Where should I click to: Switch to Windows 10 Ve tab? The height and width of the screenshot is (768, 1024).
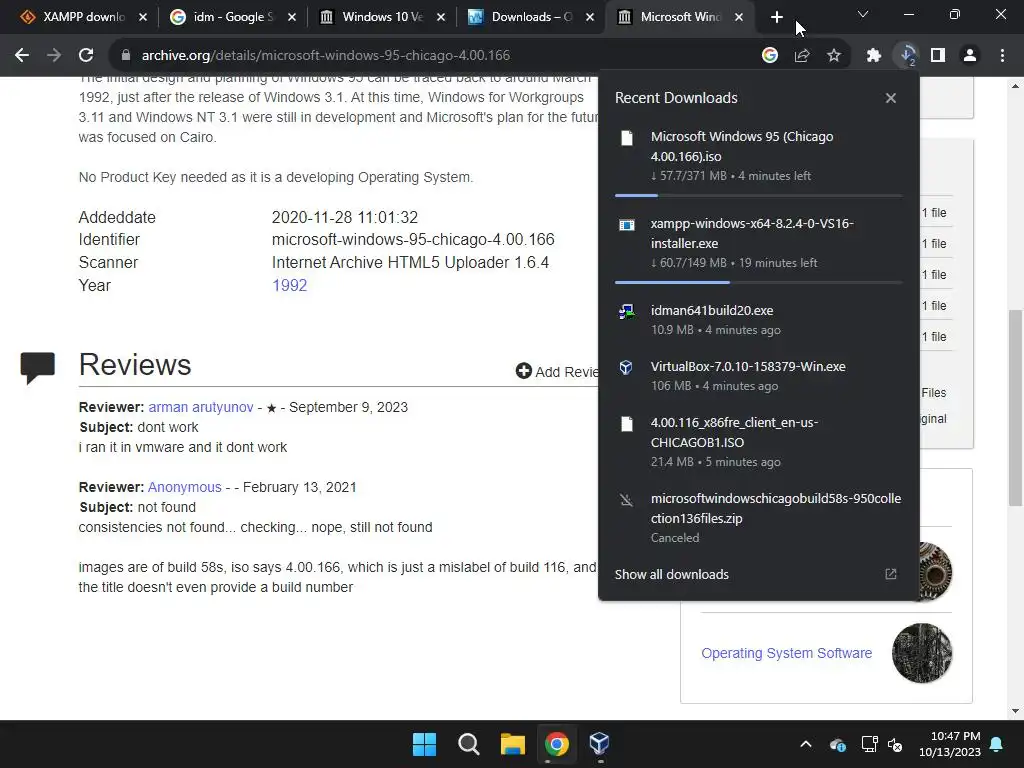coord(381,17)
